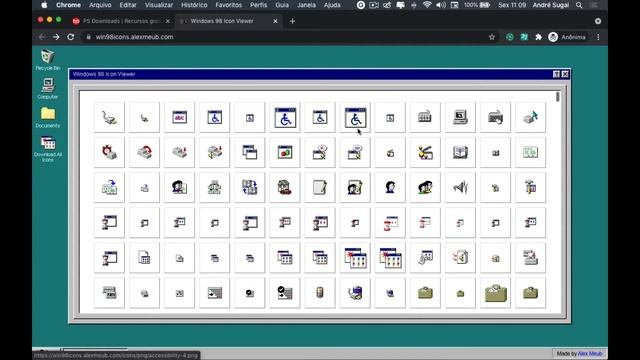The height and width of the screenshot is (360, 640).
Task: Open the Ajuda menu
Action: click(x=332, y=5)
